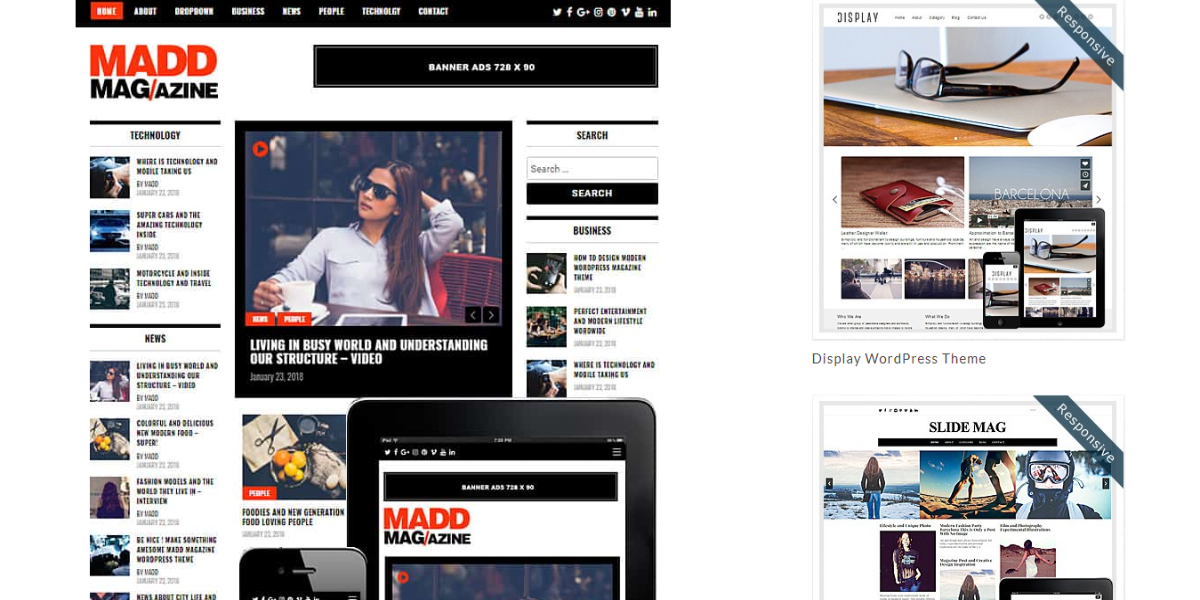Open the About menu item

(145, 11)
